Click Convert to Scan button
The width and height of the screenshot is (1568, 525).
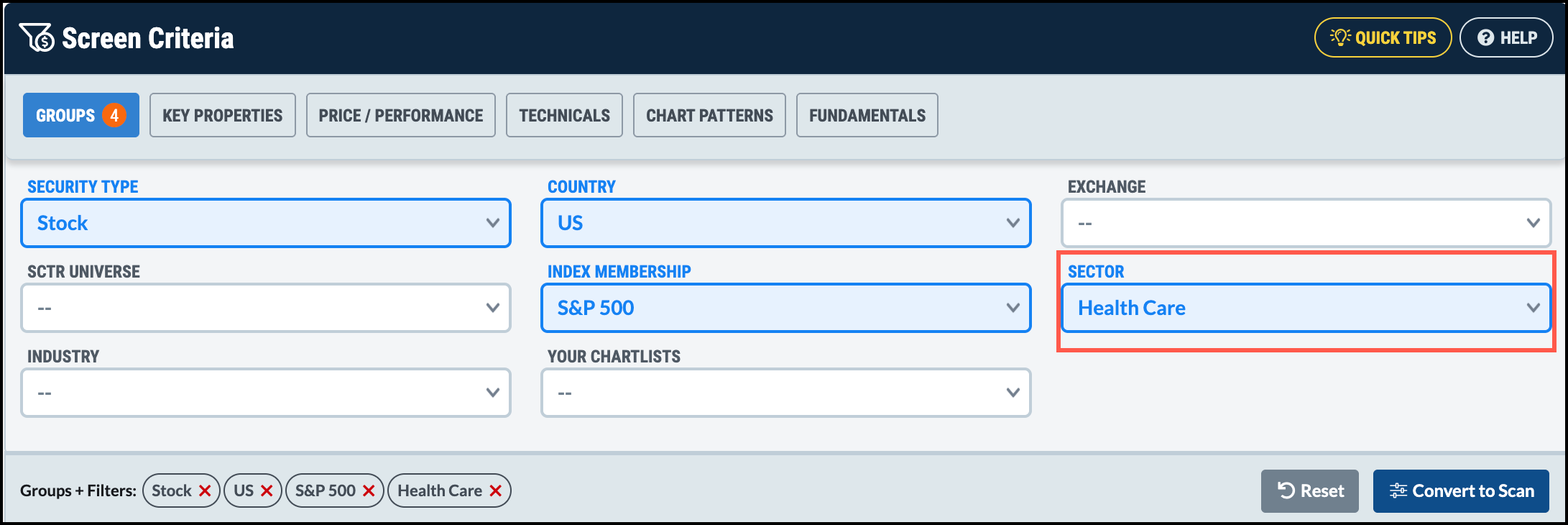click(1461, 491)
